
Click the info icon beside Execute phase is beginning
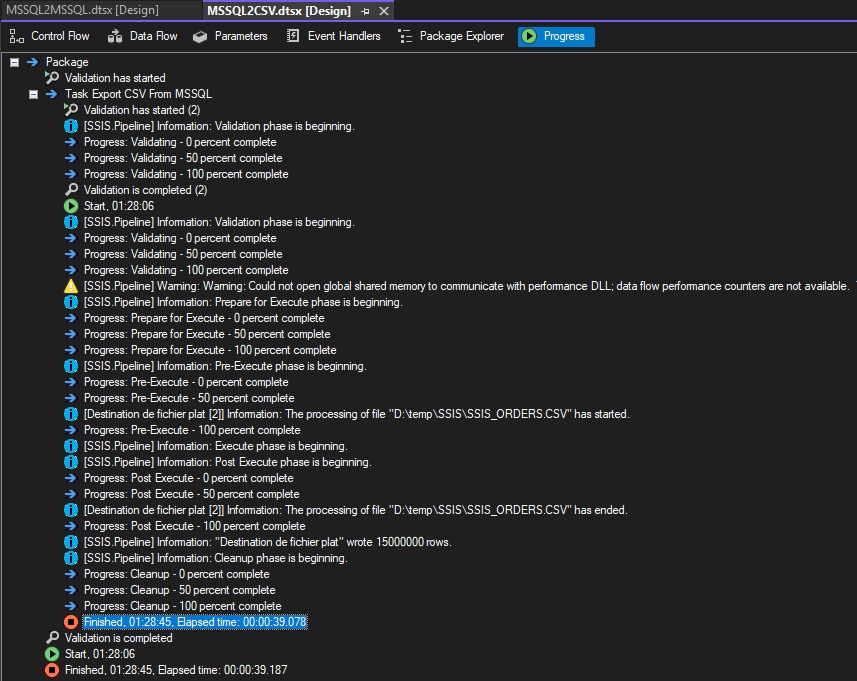coord(71,446)
